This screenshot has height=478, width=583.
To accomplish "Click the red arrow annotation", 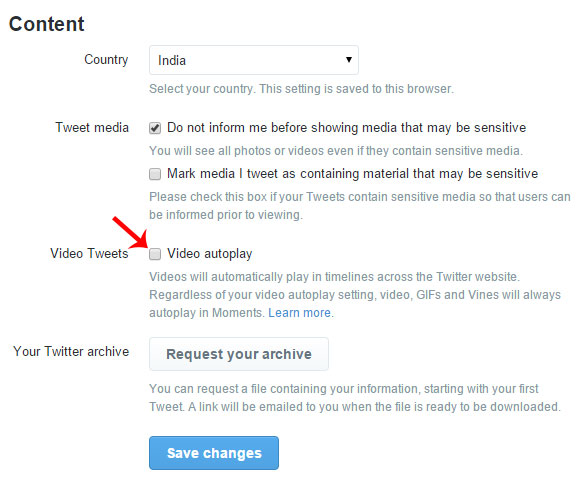I will coord(130,233).
